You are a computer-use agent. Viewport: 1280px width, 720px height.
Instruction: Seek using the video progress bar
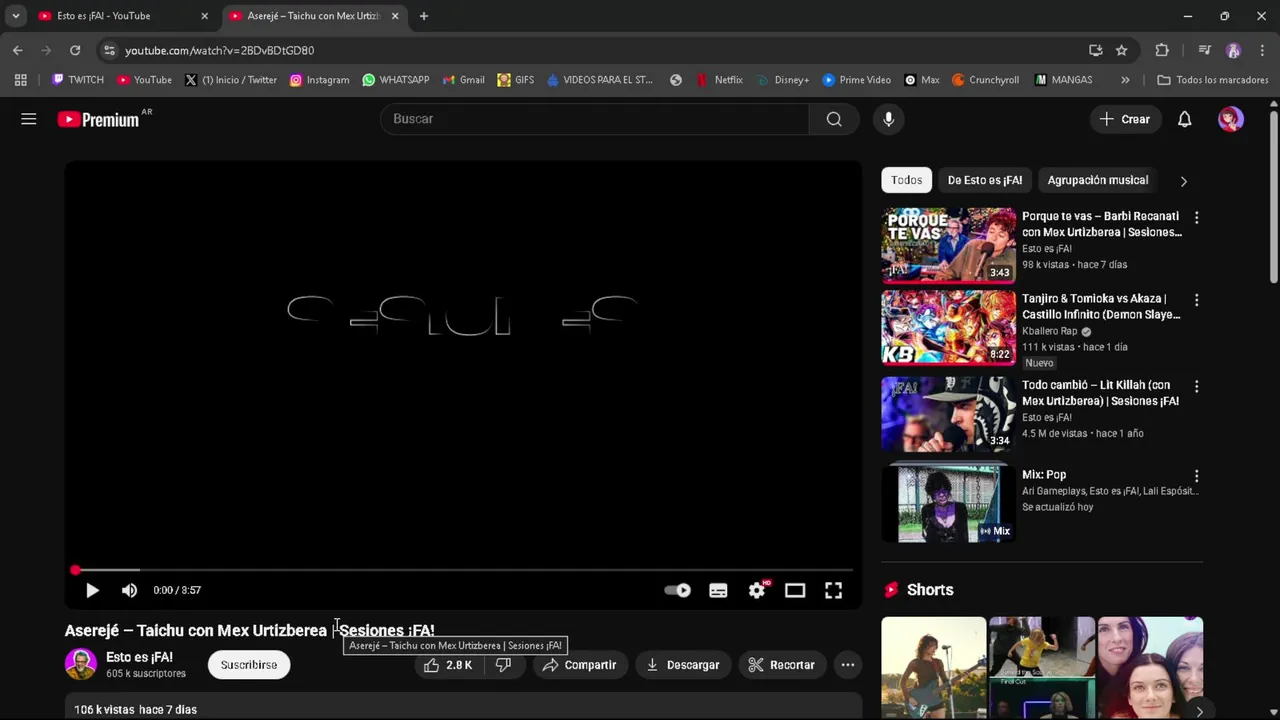(463, 570)
